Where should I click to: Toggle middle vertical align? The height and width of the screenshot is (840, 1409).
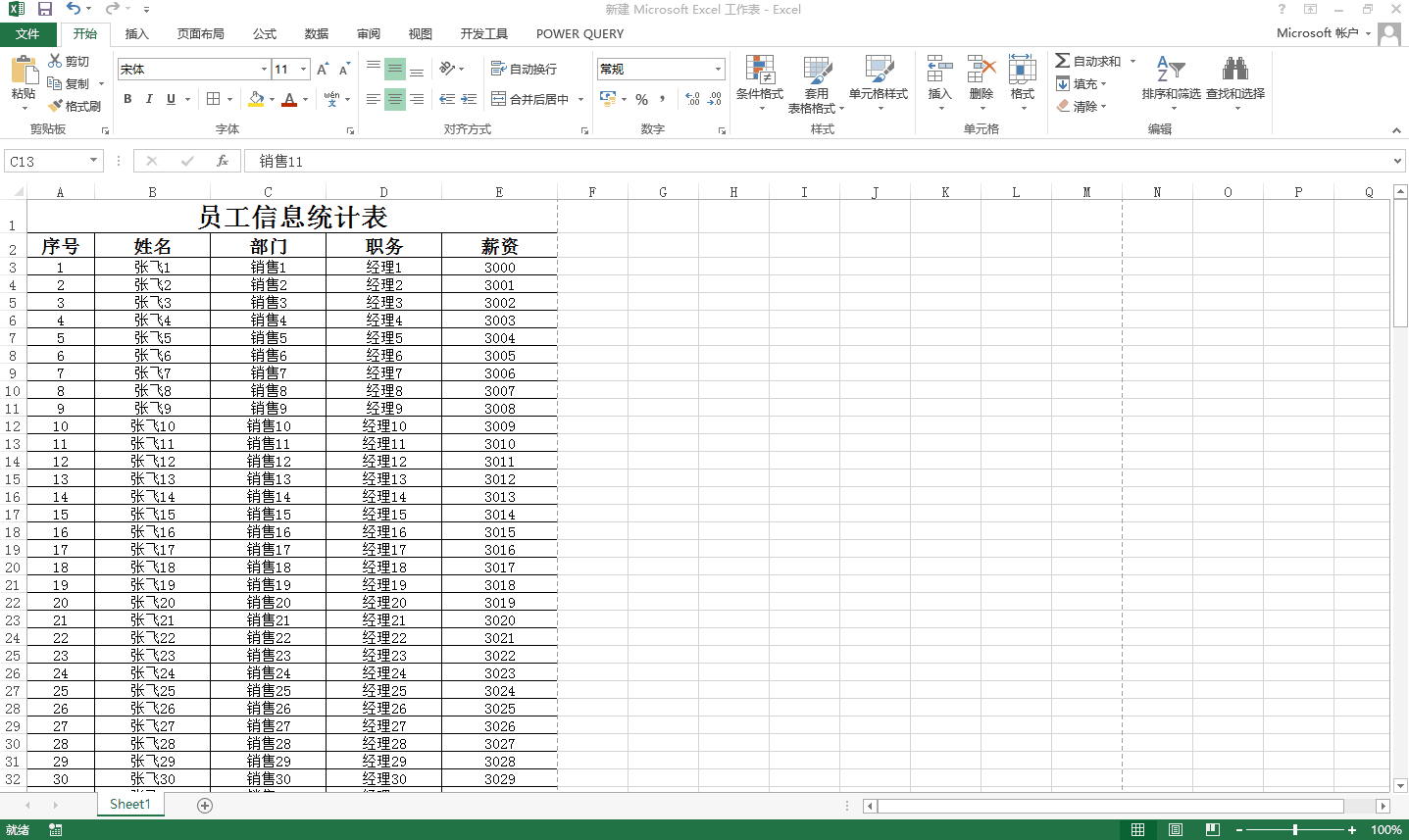point(394,69)
